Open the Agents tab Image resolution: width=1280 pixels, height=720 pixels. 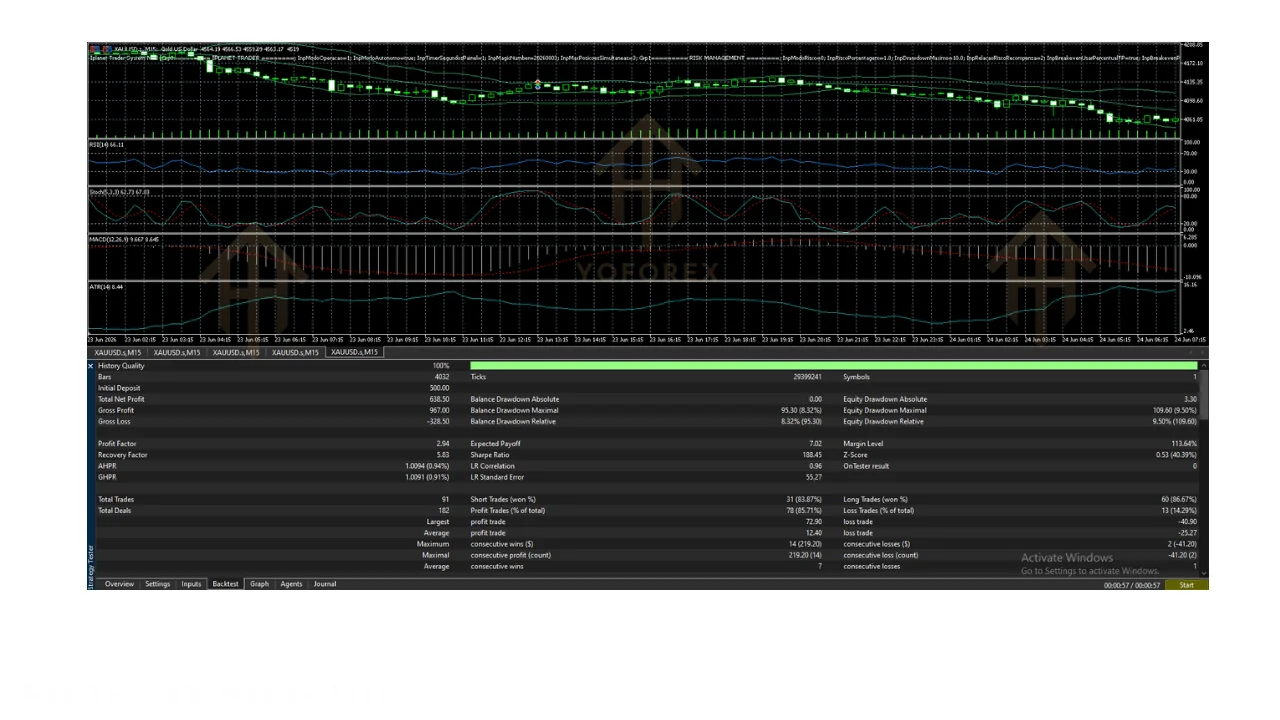point(291,584)
